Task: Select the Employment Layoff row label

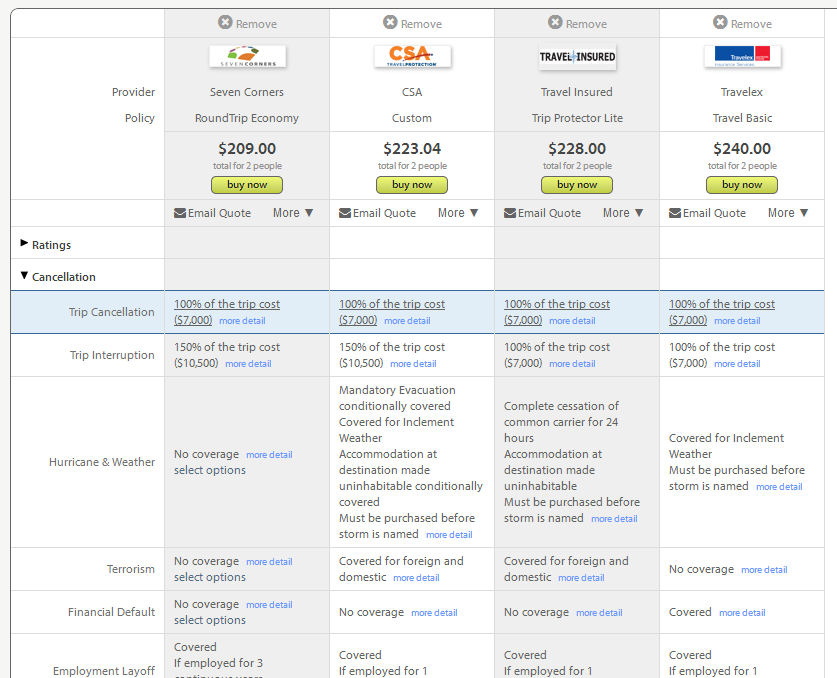Action: (104, 671)
